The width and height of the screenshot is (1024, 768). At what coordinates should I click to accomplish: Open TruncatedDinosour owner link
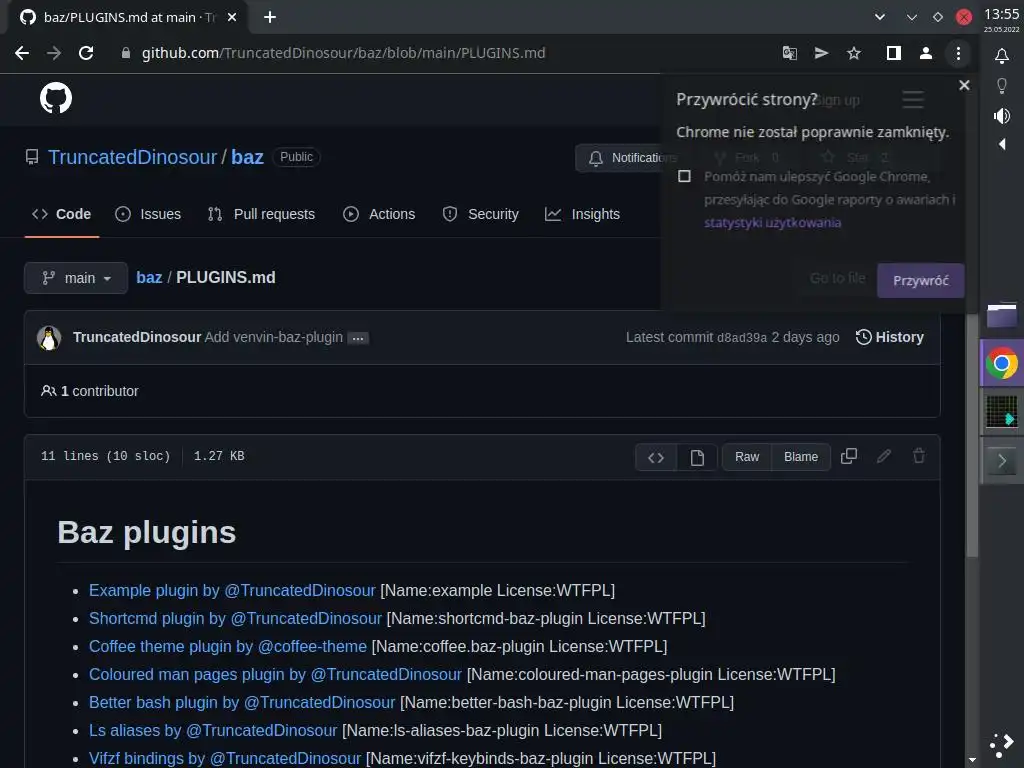[133, 157]
